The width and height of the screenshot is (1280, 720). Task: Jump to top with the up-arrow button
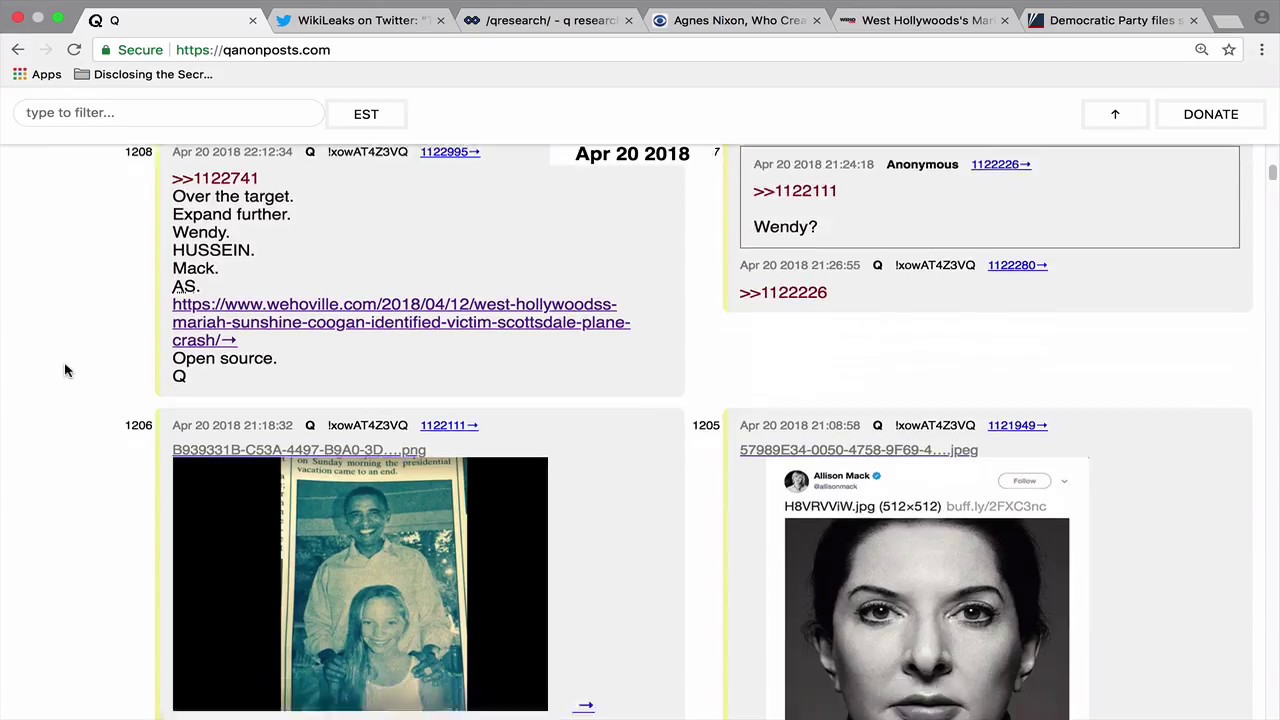point(1115,114)
